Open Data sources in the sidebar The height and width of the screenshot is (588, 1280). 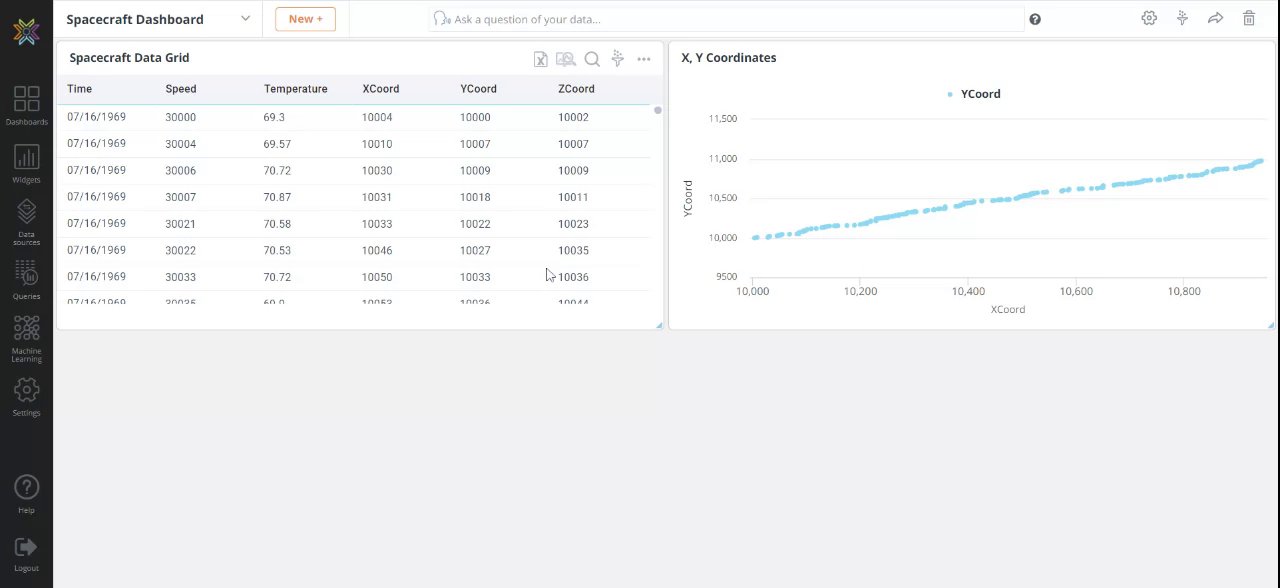[26, 222]
